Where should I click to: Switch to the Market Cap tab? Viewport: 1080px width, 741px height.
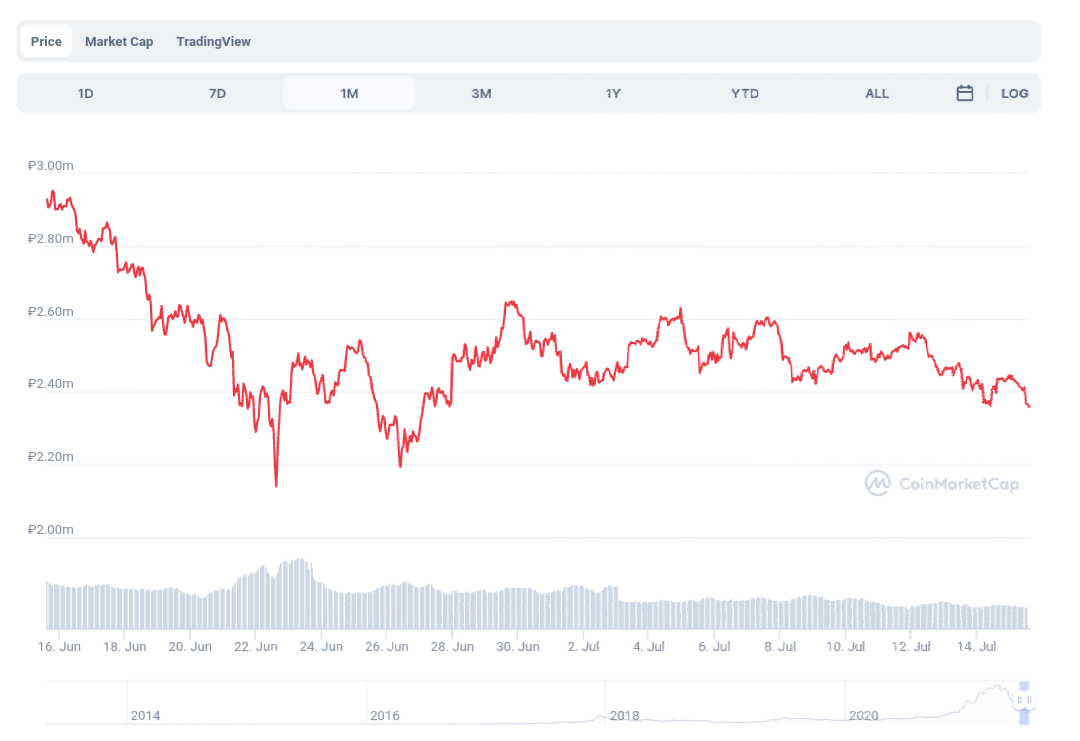tap(119, 42)
